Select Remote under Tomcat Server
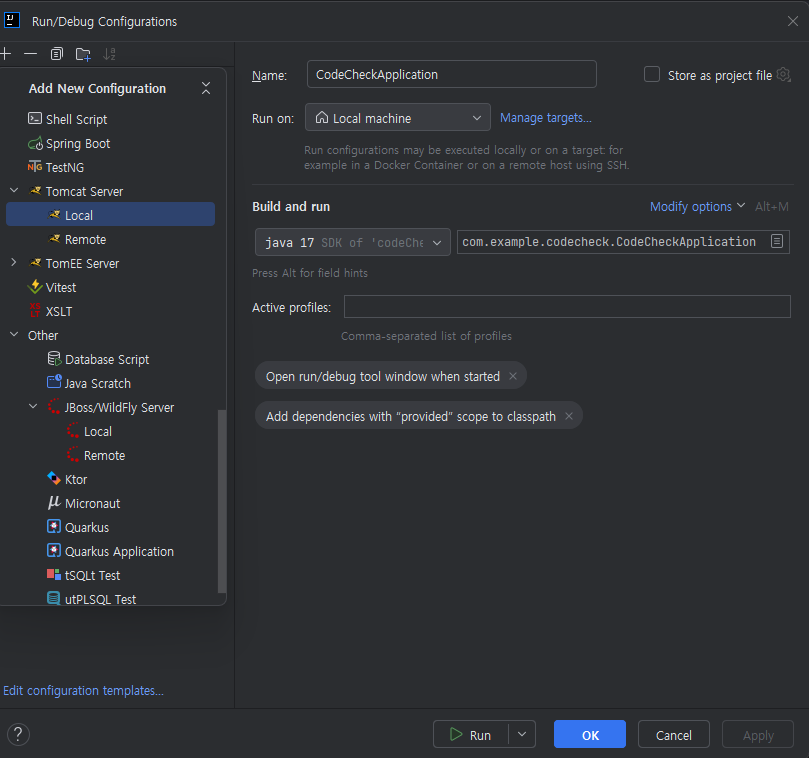The image size is (809, 758). [110, 239]
